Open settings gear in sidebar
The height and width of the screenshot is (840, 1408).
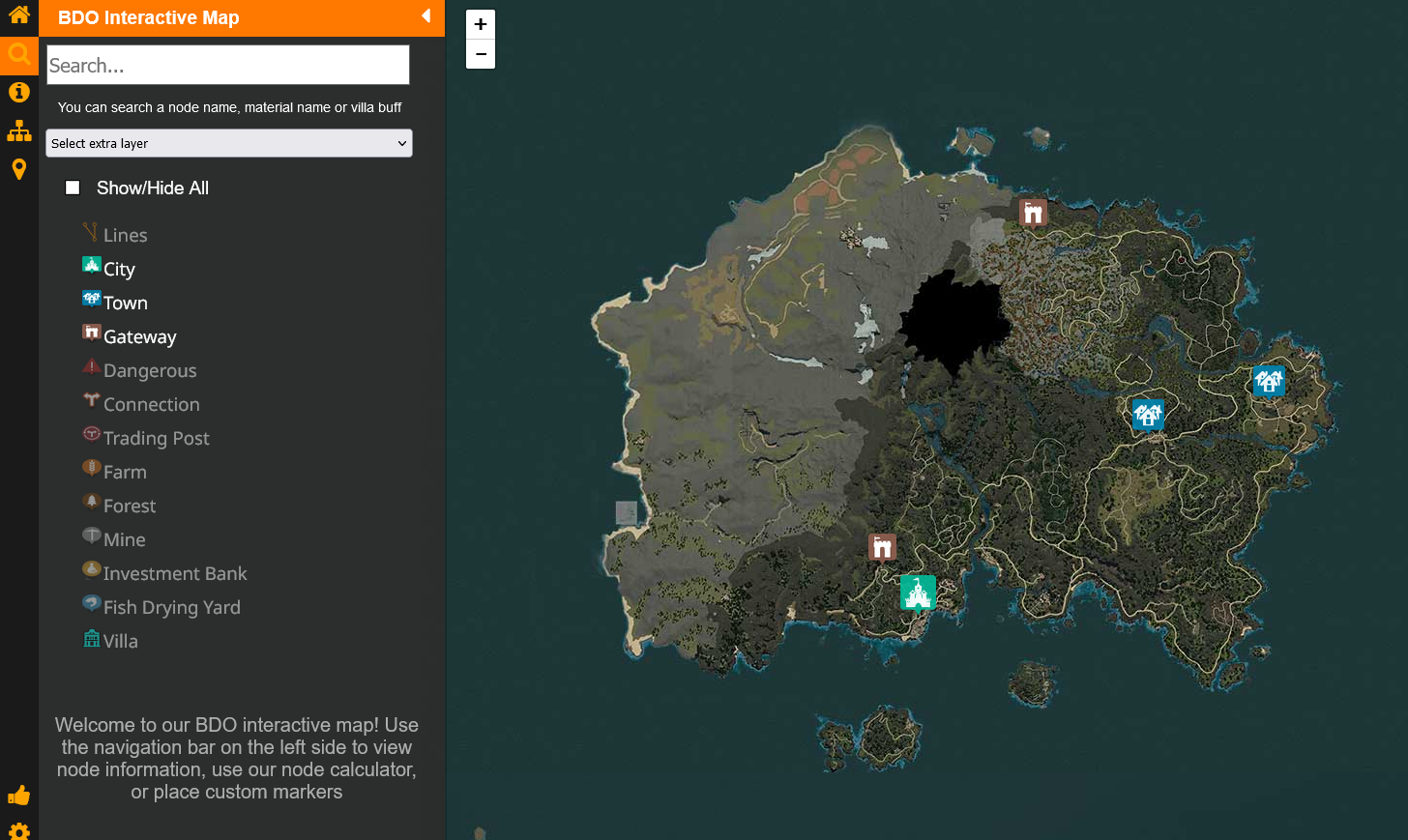tap(19, 830)
